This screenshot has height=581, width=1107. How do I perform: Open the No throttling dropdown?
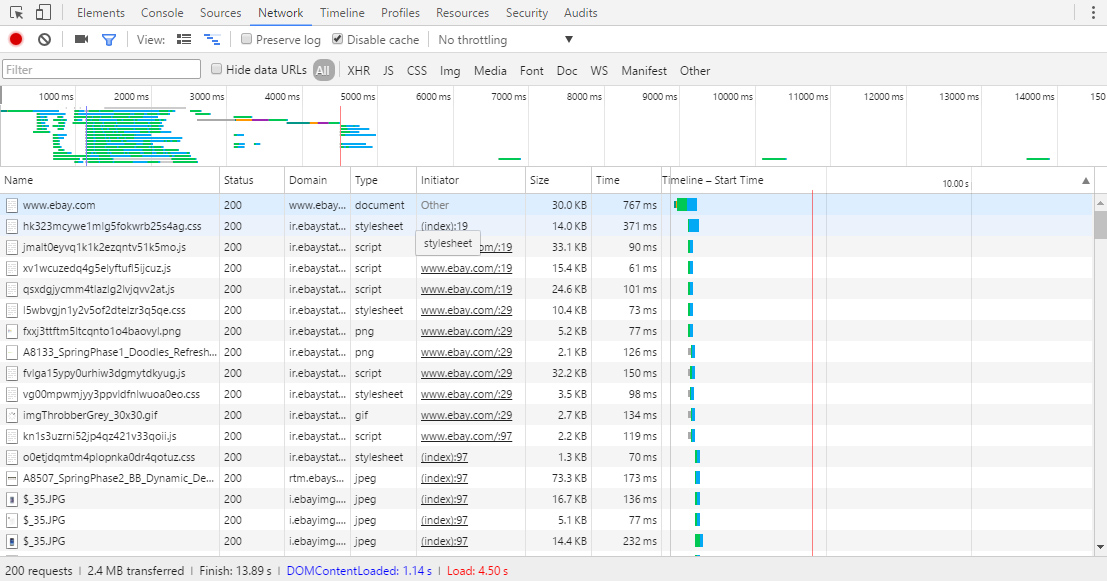point(503,38)
